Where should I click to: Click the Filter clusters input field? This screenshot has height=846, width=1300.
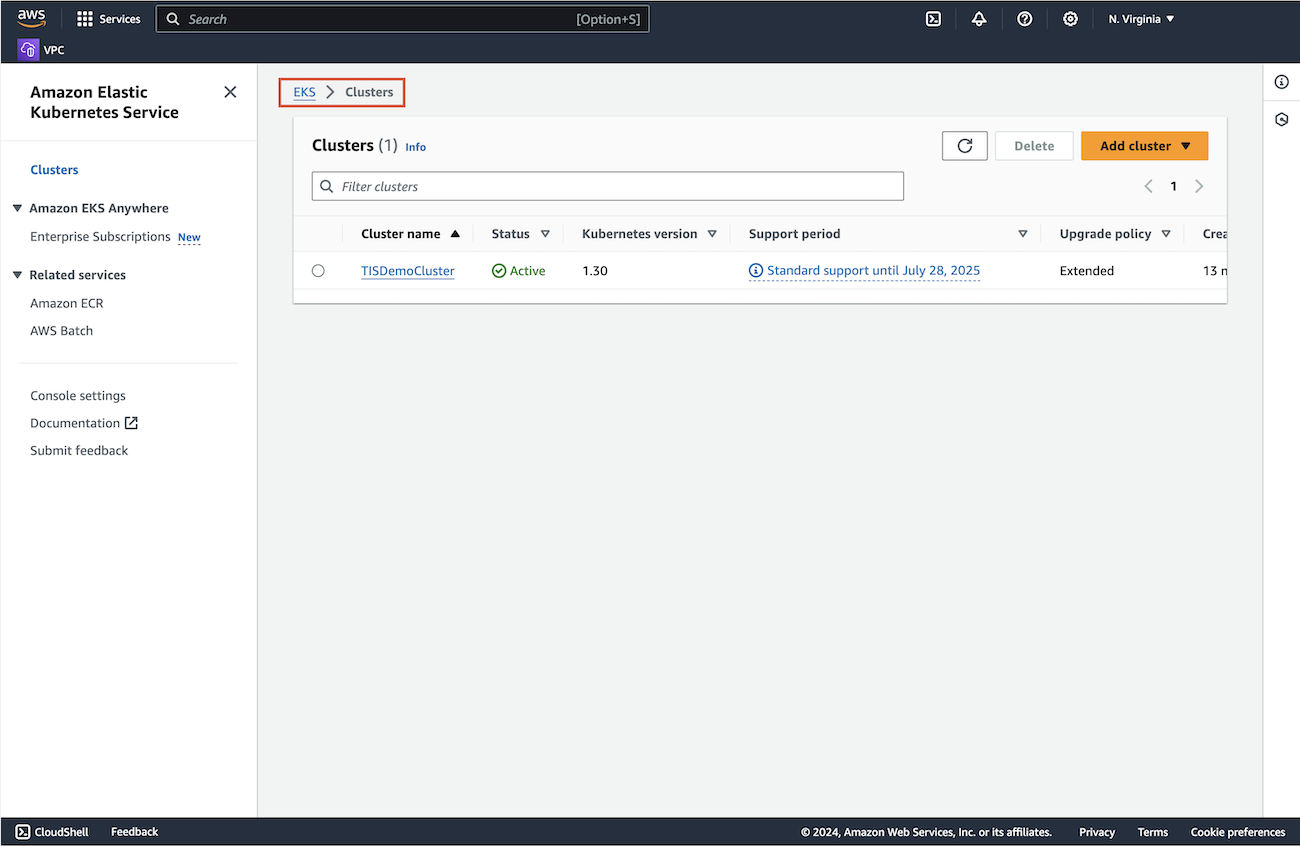pyautogui.click(x=608, y=186)
